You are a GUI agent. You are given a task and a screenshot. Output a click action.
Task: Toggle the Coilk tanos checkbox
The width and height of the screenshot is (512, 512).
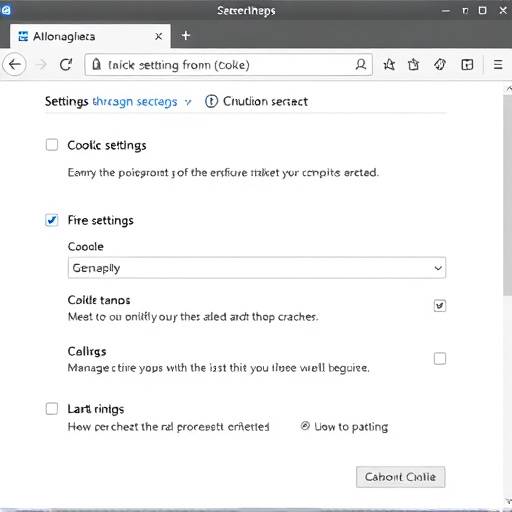click(440, 305)
